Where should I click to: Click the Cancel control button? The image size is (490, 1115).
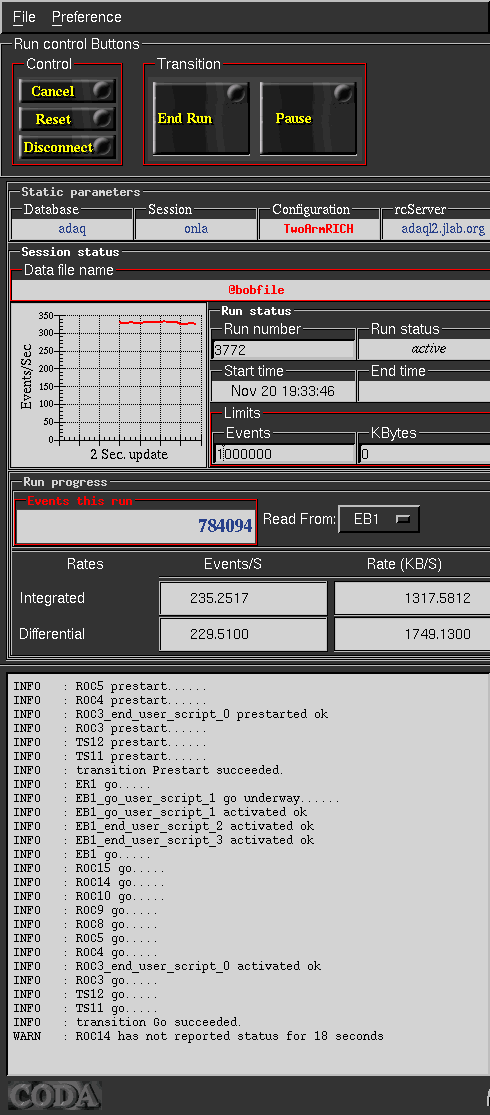coord(67,91)
